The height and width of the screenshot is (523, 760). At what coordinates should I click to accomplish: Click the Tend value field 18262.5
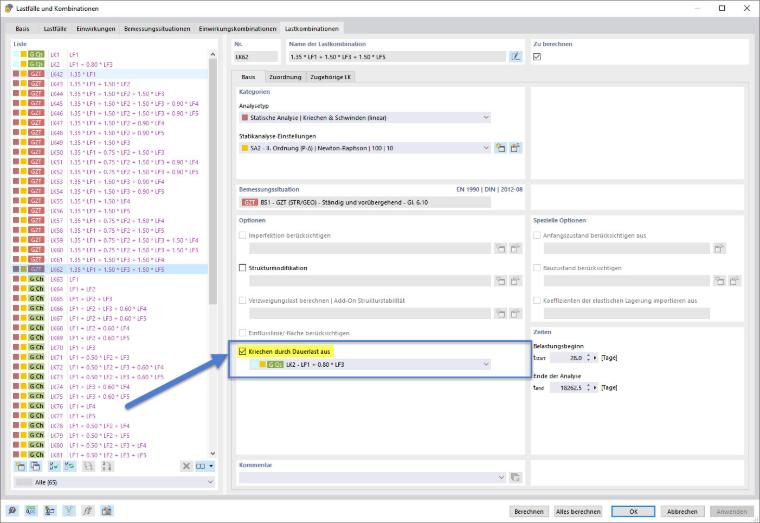click(x=567, y=388)
